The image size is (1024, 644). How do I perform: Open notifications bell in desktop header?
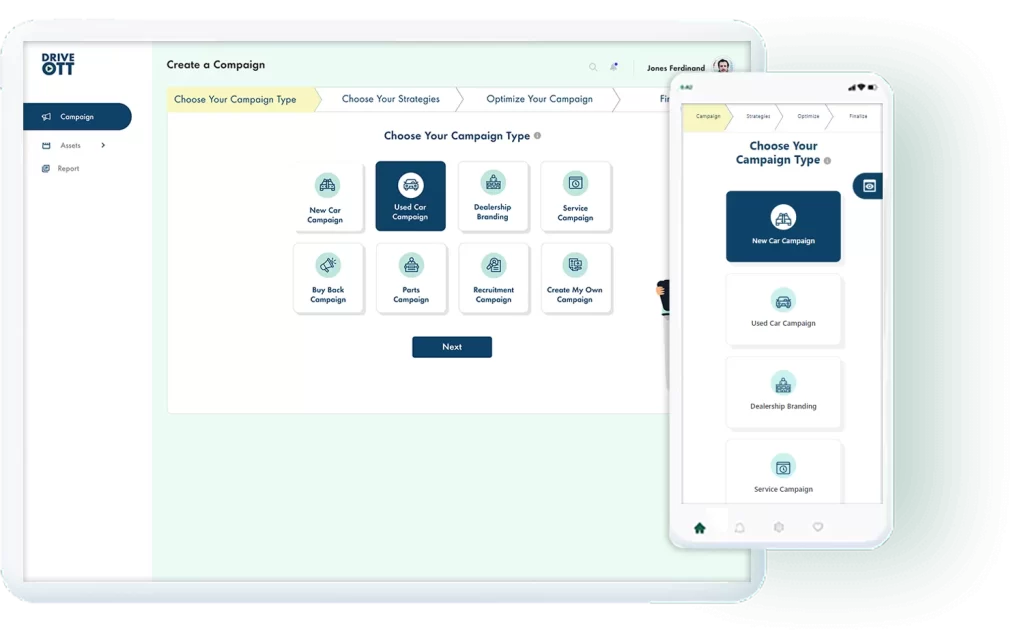click(614, 67)
